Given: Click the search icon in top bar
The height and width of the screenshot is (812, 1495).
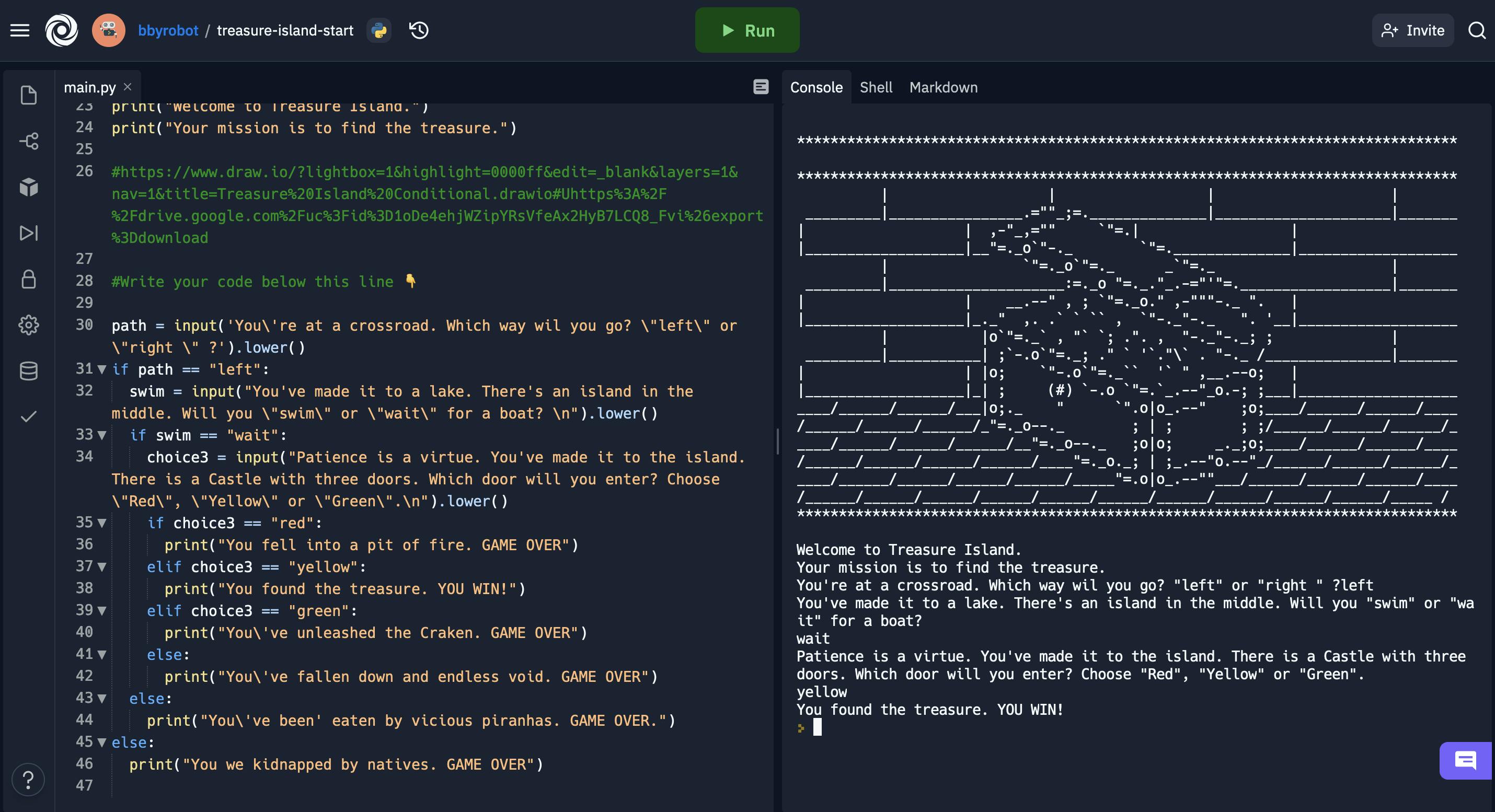Looking at the screenshot, I should pyautogui.click(x=1477, y=30).
